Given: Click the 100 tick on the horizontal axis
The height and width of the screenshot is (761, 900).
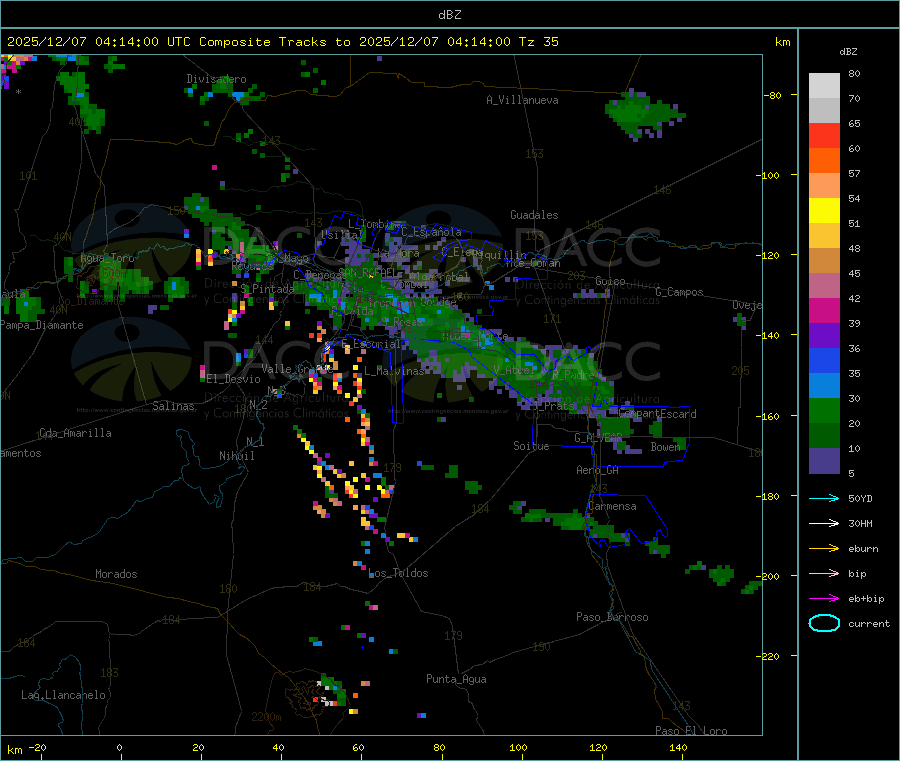Looking at the screenshot, I should pyautogui.click(x=518, y=747).
